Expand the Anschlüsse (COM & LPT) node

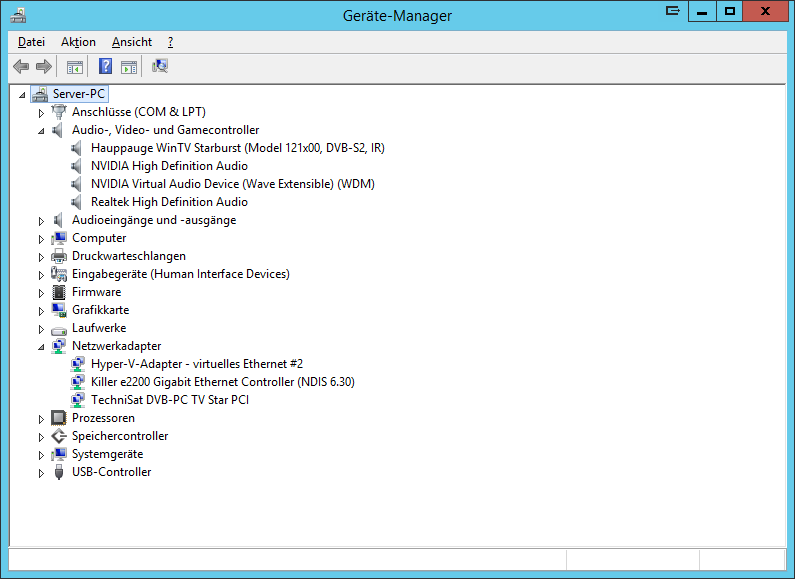pos(41,112)
